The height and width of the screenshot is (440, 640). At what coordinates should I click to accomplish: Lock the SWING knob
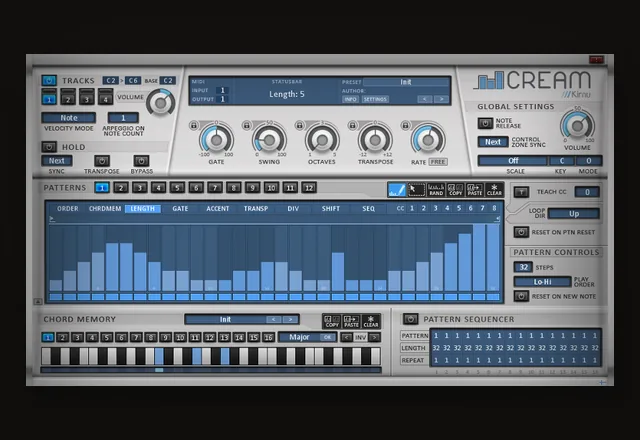247,125
